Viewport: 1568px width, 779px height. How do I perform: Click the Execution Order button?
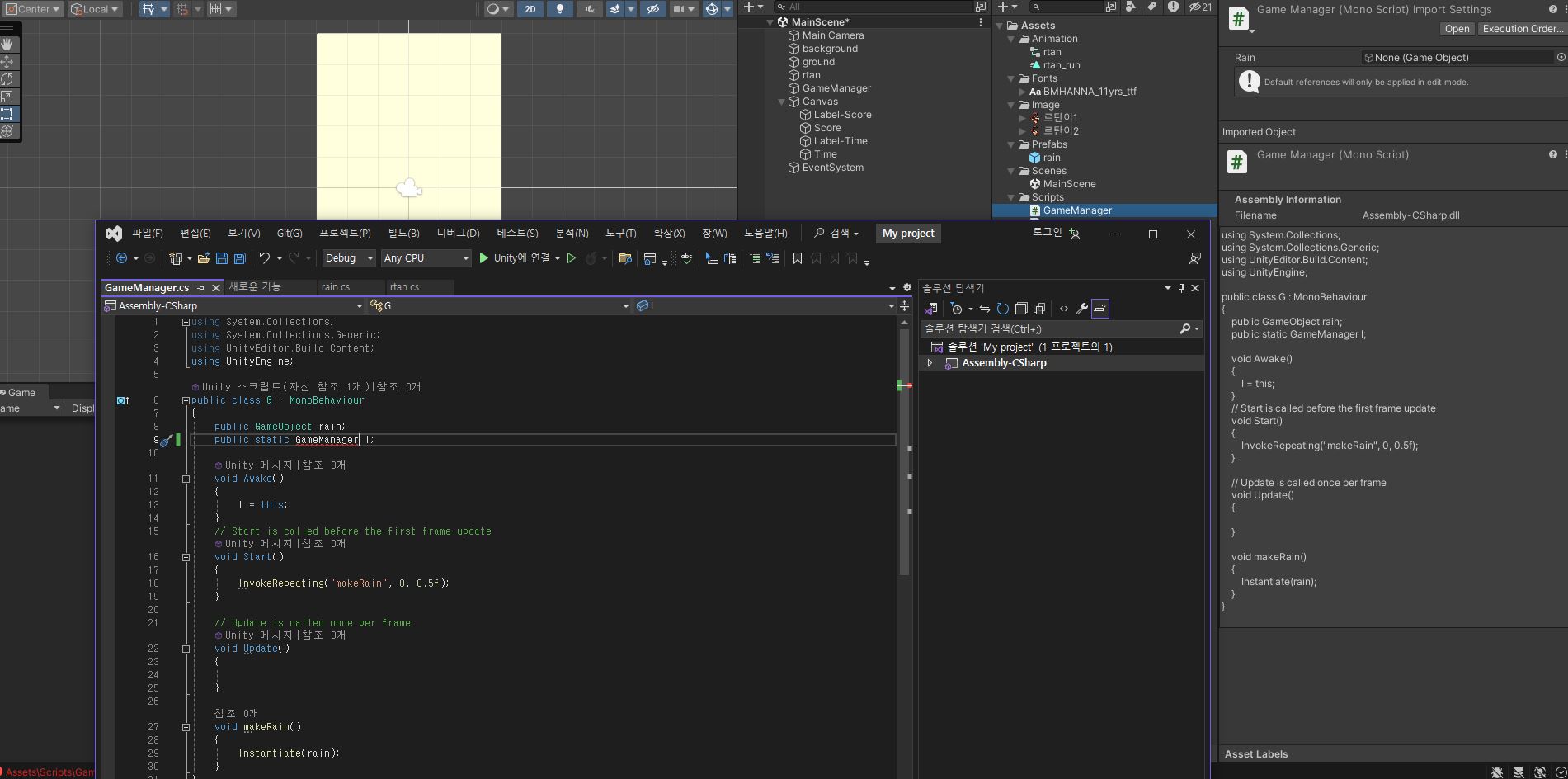[1522, 29]
